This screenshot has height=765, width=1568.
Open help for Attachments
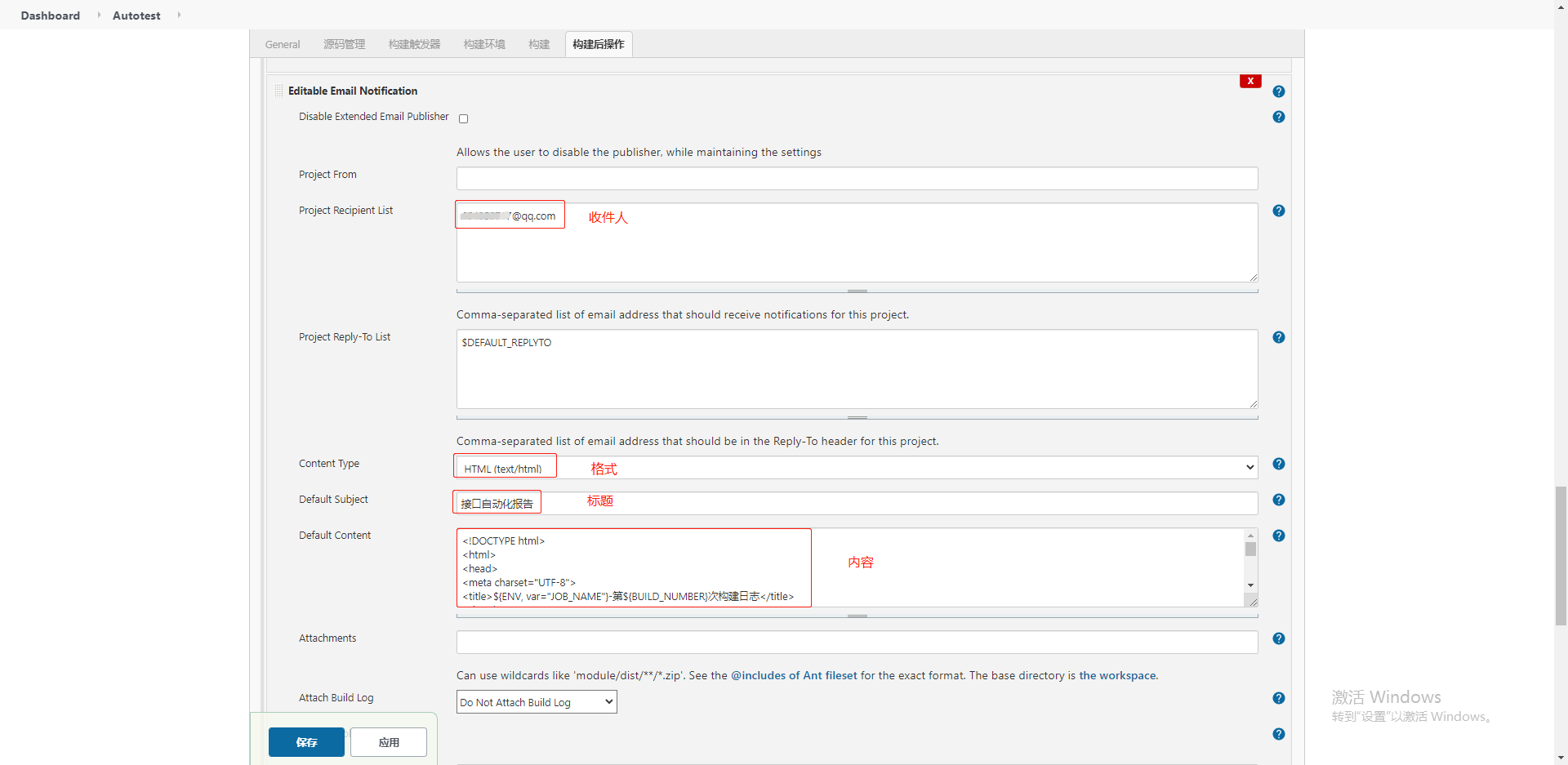[x=1279, y=638]
